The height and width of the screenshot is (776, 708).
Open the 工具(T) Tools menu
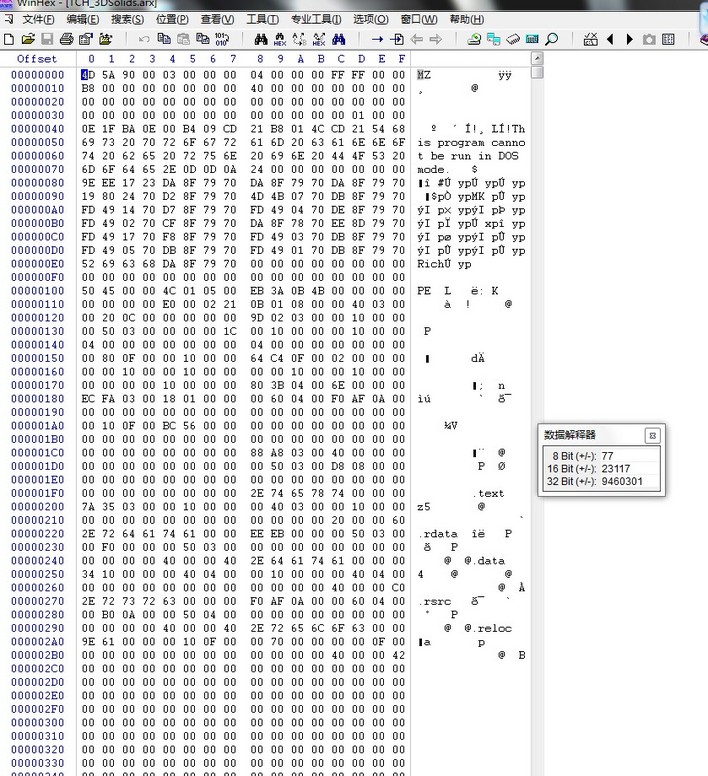pos(262,19)
